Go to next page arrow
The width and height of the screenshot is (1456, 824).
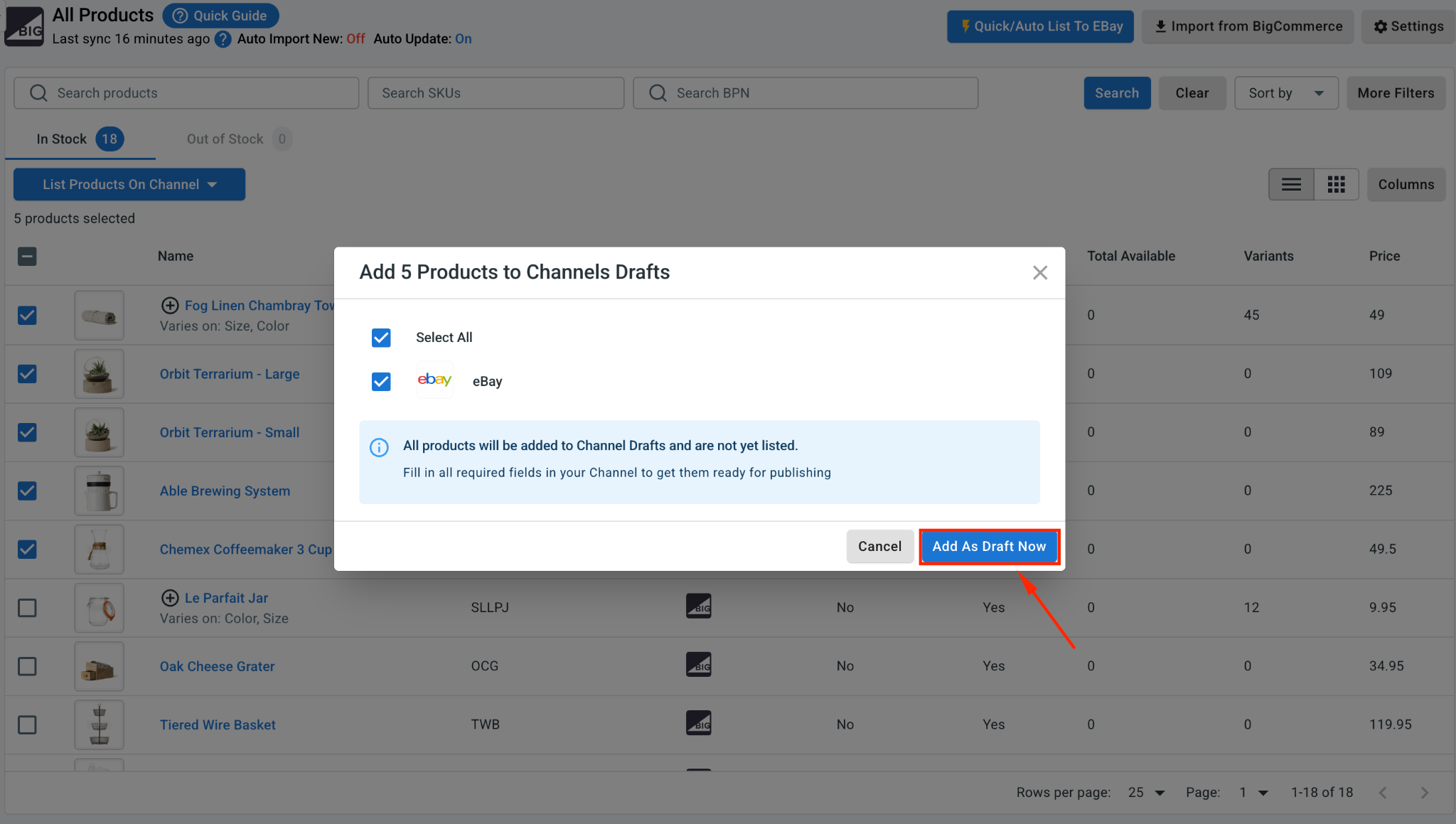click(1424, 793)
